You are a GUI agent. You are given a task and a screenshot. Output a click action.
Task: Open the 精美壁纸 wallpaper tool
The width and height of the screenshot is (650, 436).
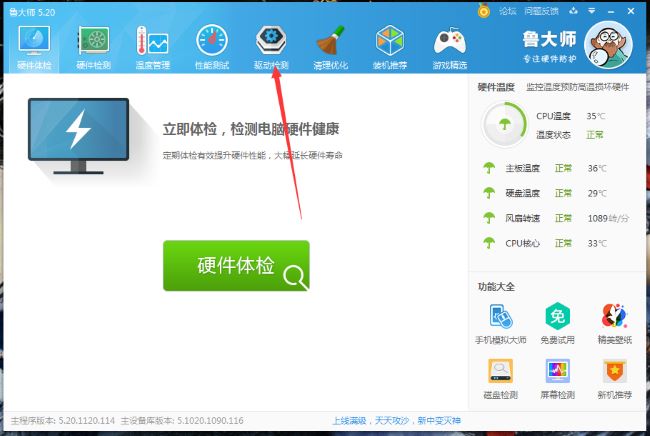pyautogui.click(x=614, y=324)
